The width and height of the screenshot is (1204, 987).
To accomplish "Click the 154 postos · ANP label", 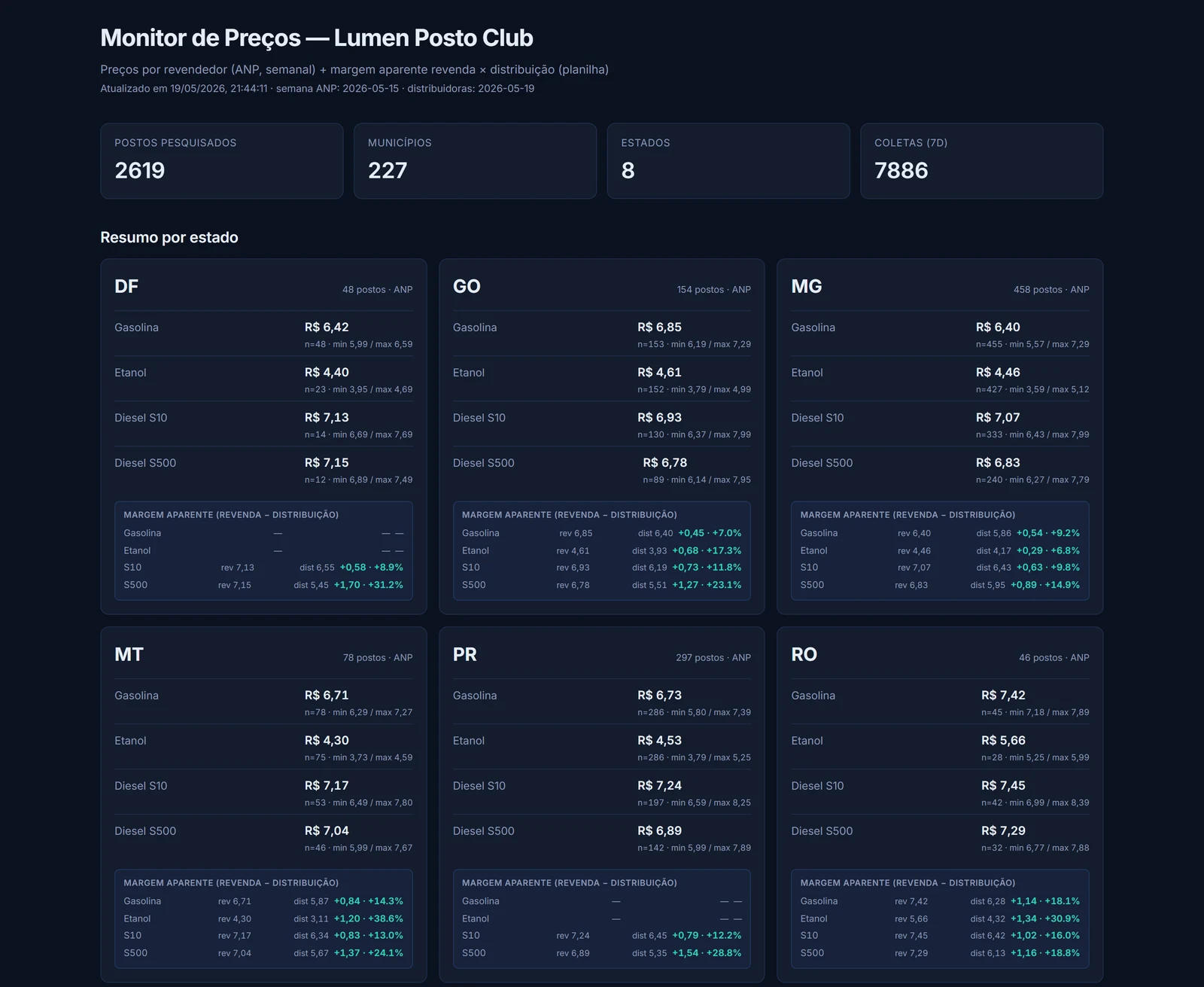I will coord(713,289).
